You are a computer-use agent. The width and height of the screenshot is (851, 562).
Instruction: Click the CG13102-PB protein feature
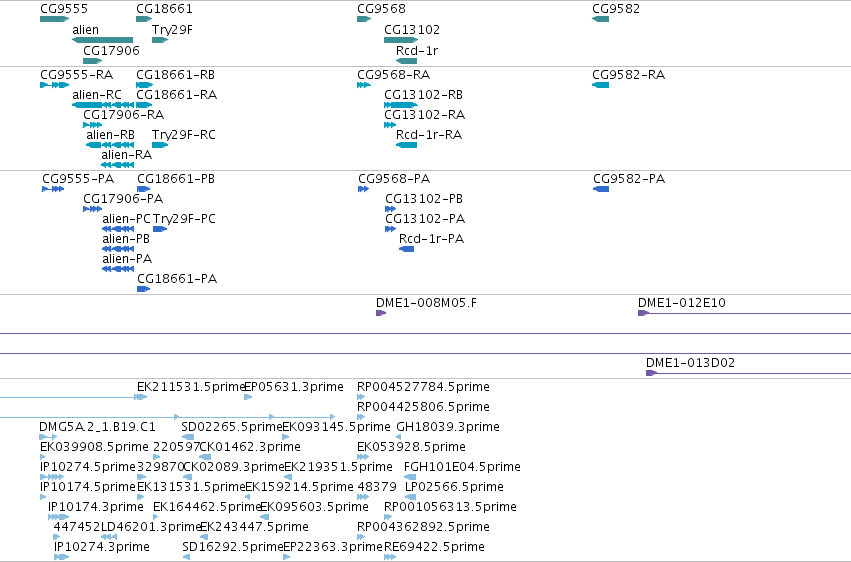click(x=390, y=209)
